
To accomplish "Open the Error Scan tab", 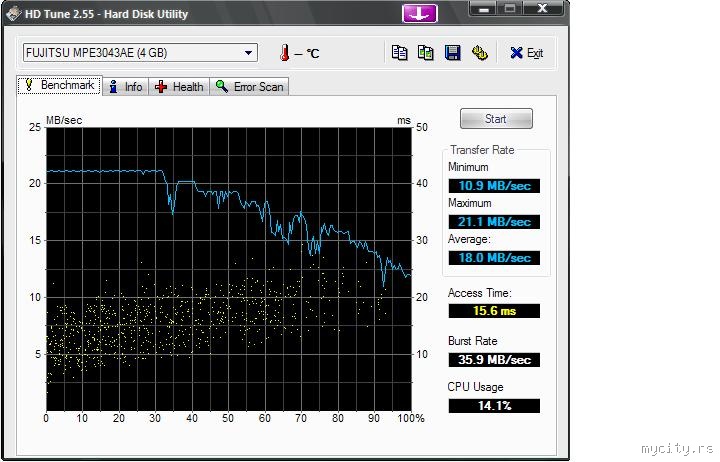I will tap(249, 87).
